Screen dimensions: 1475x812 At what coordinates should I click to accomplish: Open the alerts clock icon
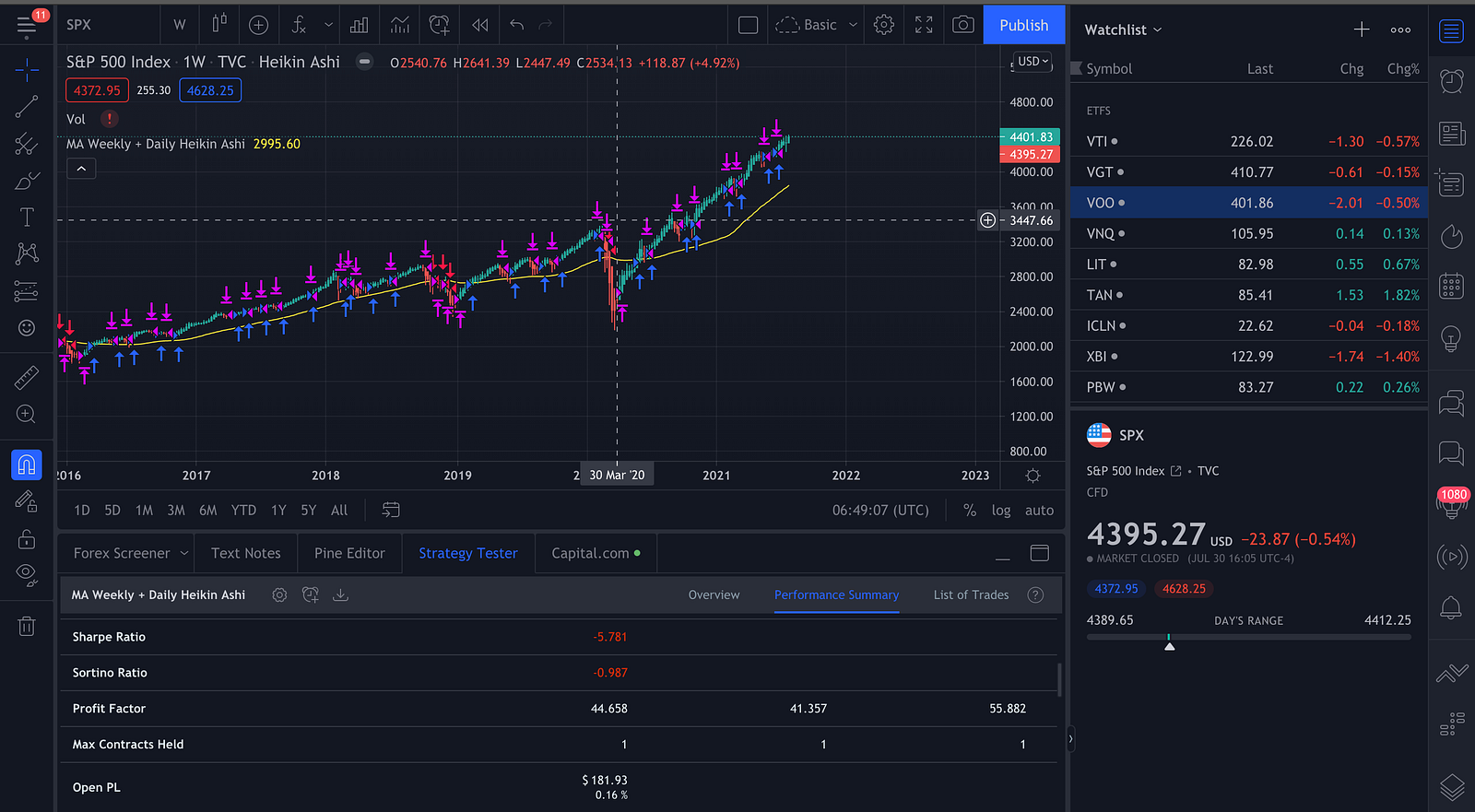tap(1451, 81)
